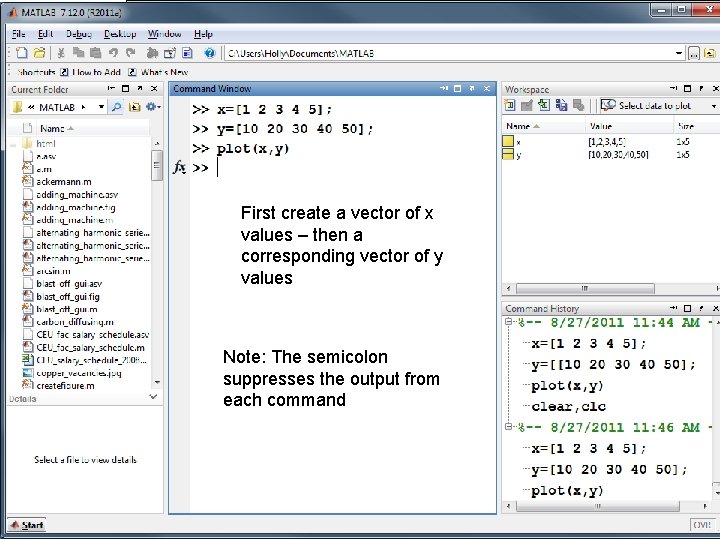The image size is (720, 540).
Task: Select file createfigure.m
Action: 65,386
